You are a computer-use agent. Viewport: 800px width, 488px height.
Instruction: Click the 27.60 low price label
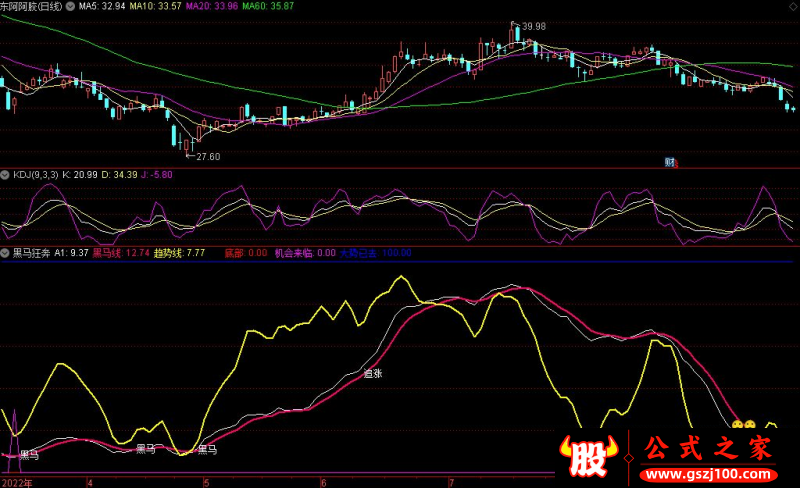tap(208, 157)
